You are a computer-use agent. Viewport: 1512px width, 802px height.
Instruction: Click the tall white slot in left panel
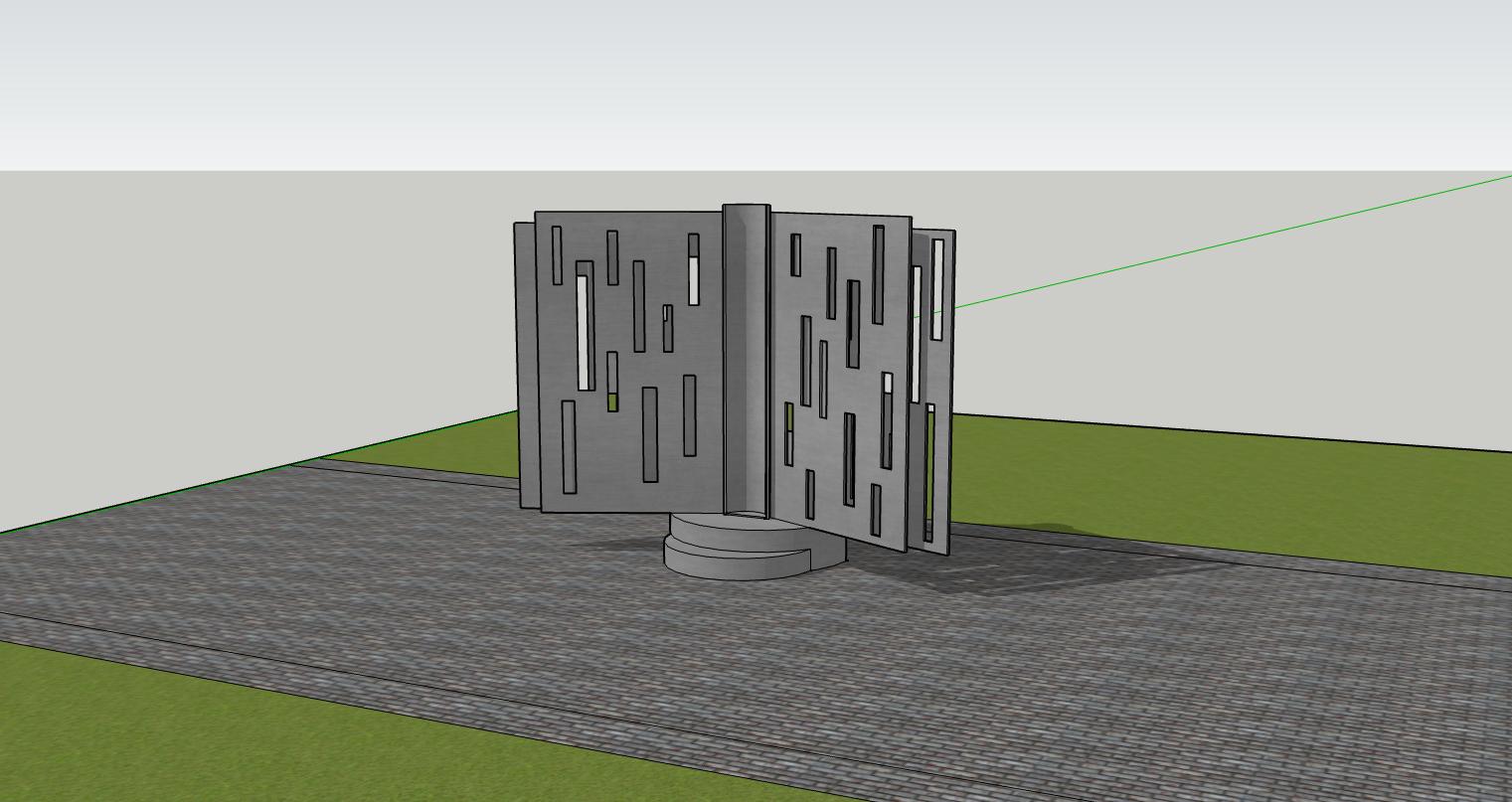pyautogui.click(x=584, y=333)
